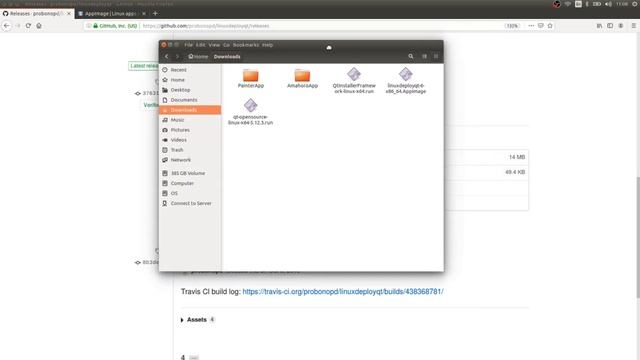Click the clock in the top panel
Image resolution: width=640 pixels, height=360 pixels.
[622, 4]
